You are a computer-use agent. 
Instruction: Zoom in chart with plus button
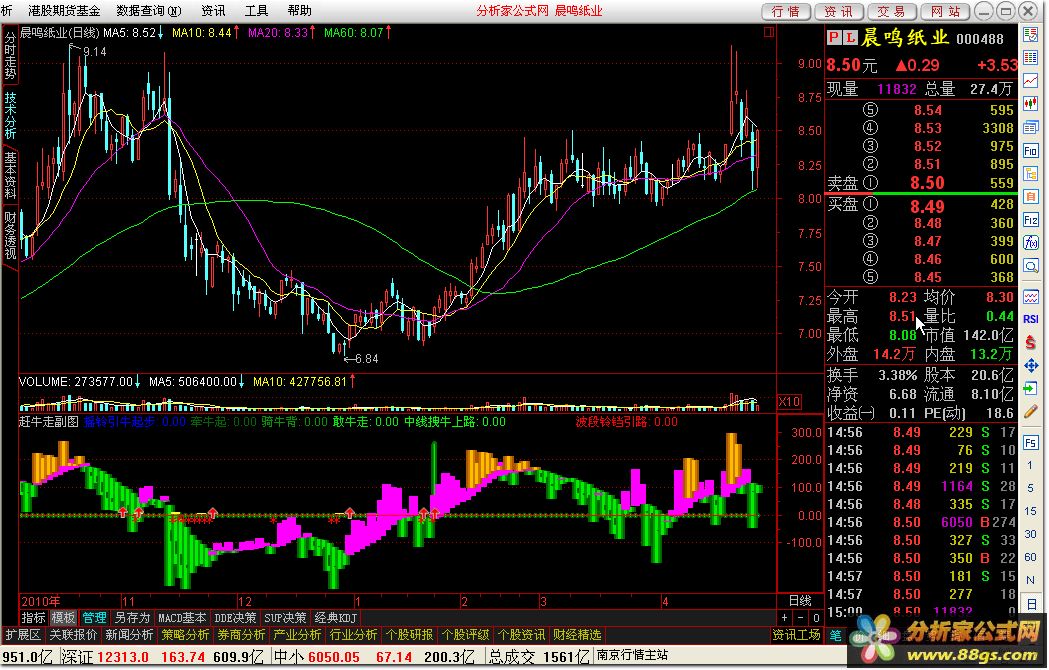pyautogui.click(x=785, y=618)
